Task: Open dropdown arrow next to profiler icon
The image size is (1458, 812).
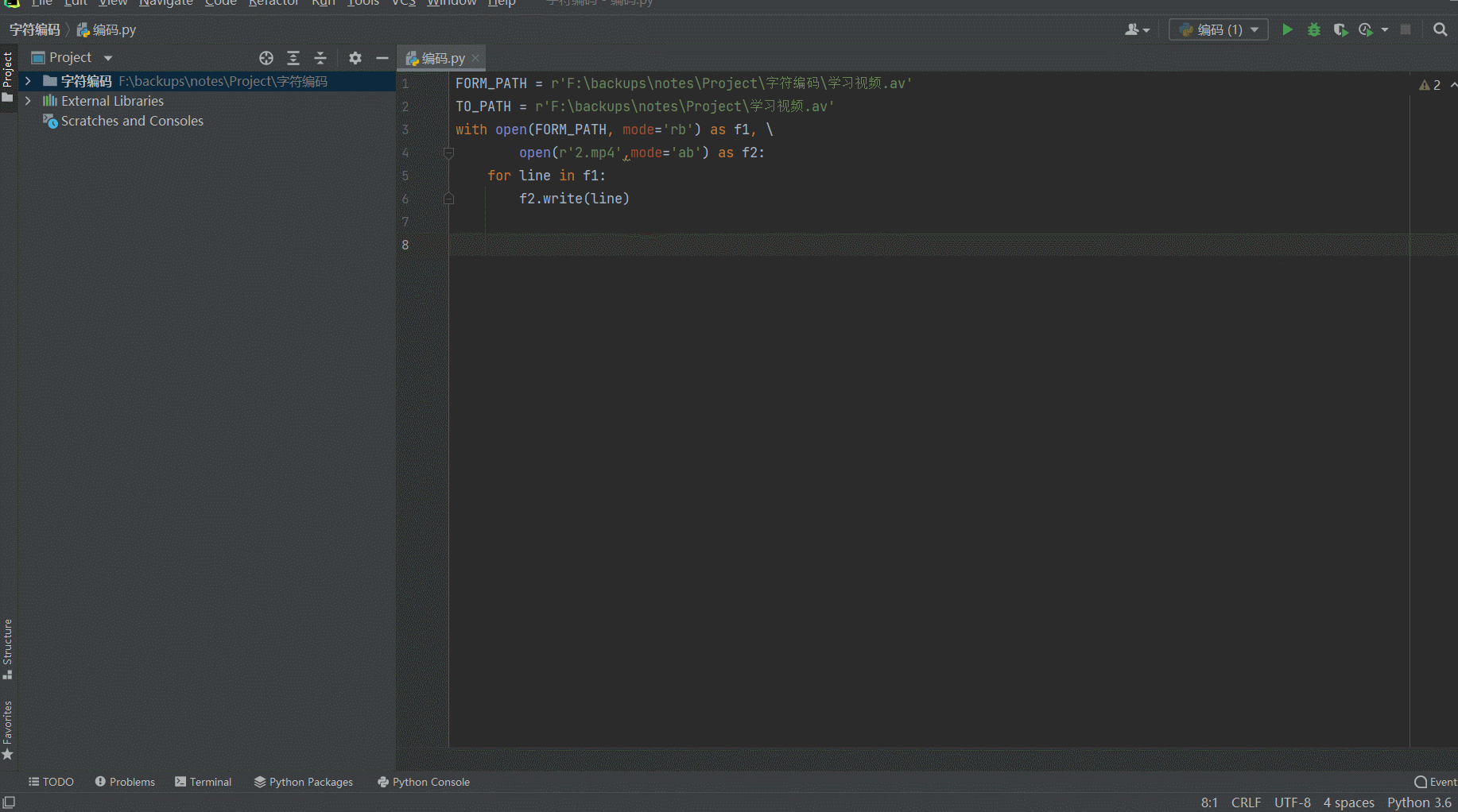Action: pos(1385,29)
